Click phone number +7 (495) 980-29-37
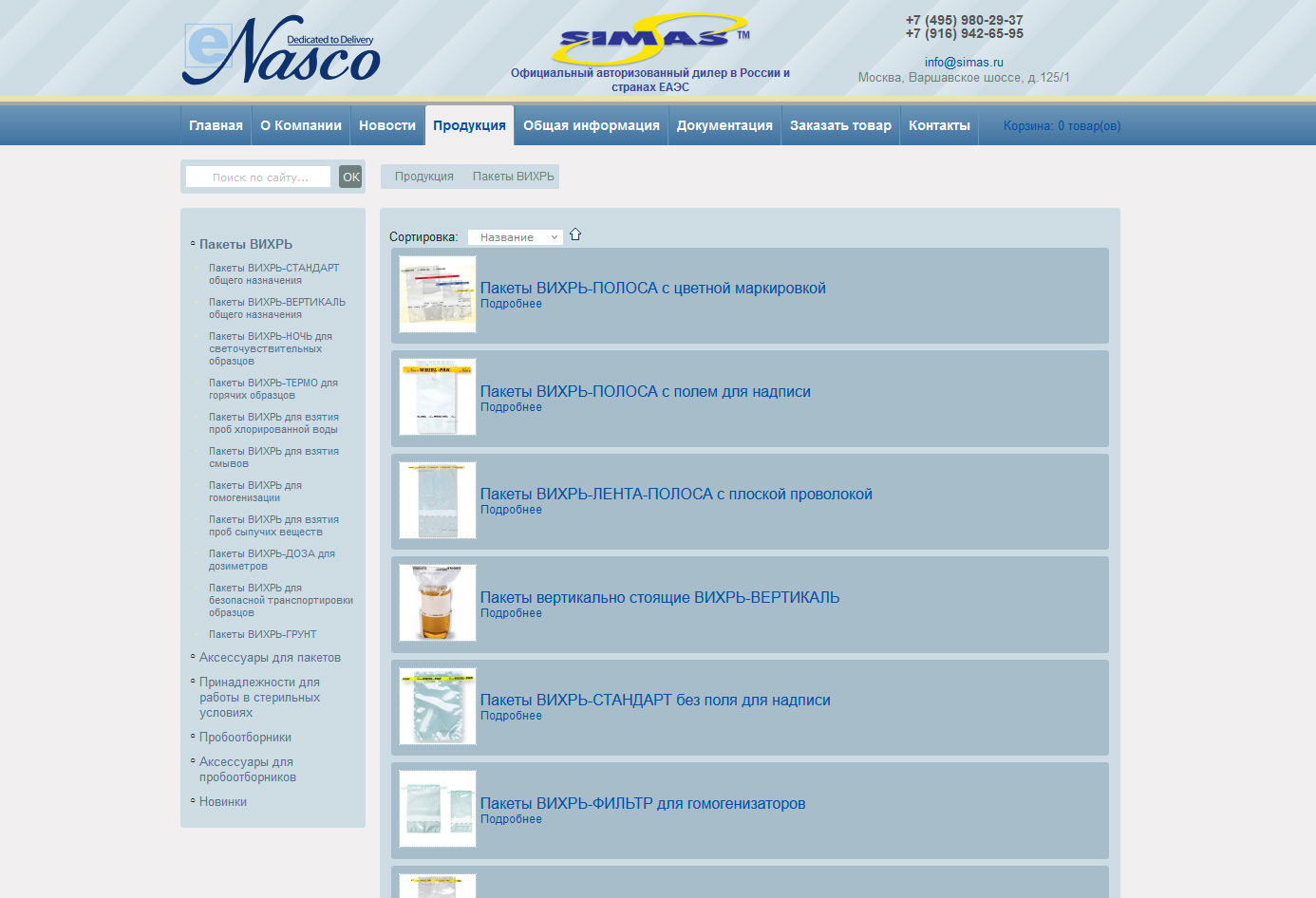This screenshot has width=1316, height=898. point(965,20)
